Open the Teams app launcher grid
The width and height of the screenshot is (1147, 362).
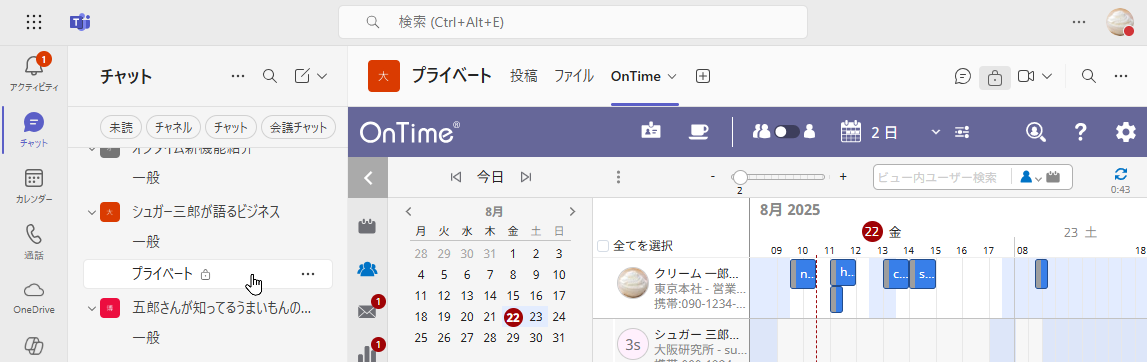[x=34, y=22]
